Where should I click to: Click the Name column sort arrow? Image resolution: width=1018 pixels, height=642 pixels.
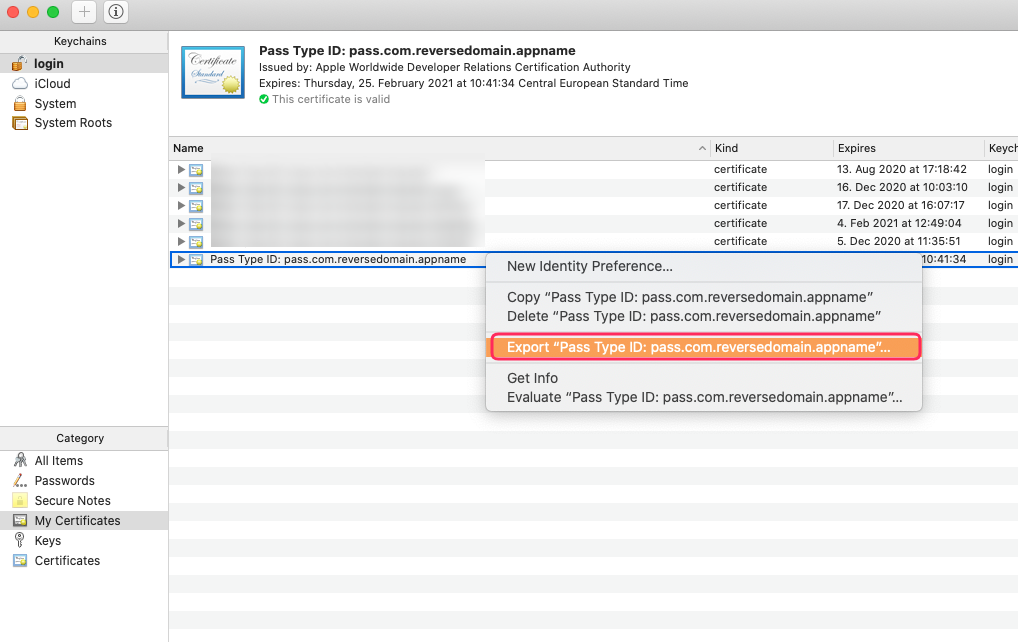click(702, 149)
